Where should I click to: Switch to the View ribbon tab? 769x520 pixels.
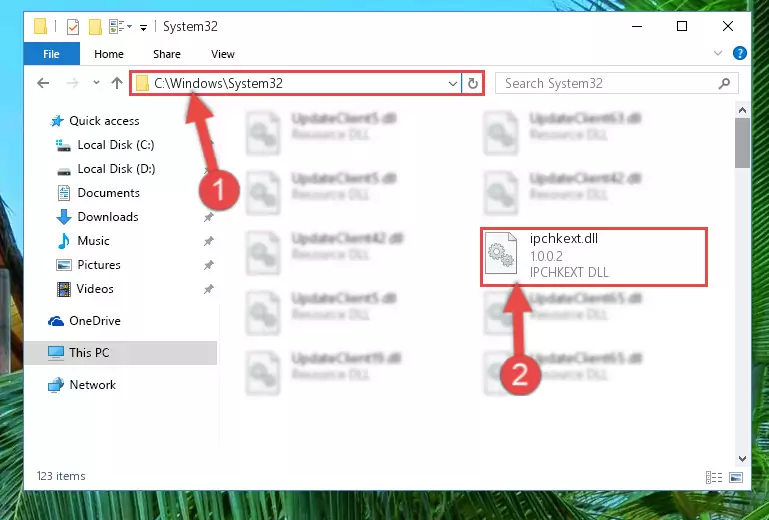[223, 54]
